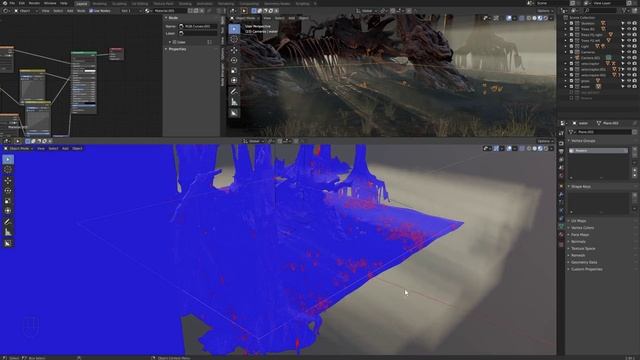
Task: Select the Measure tool in upper viewport
Action: pyautogui.click(x=234, y=102)
